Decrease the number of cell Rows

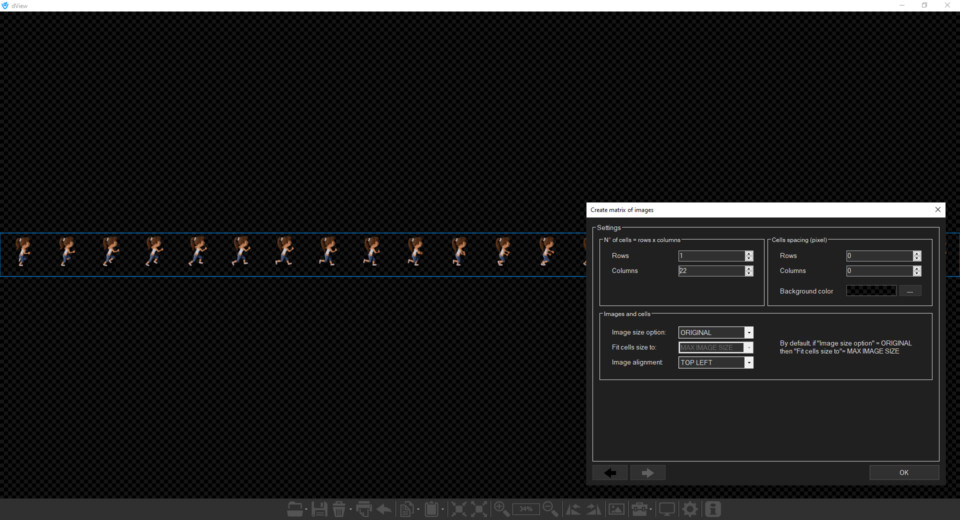click(749, 258)
